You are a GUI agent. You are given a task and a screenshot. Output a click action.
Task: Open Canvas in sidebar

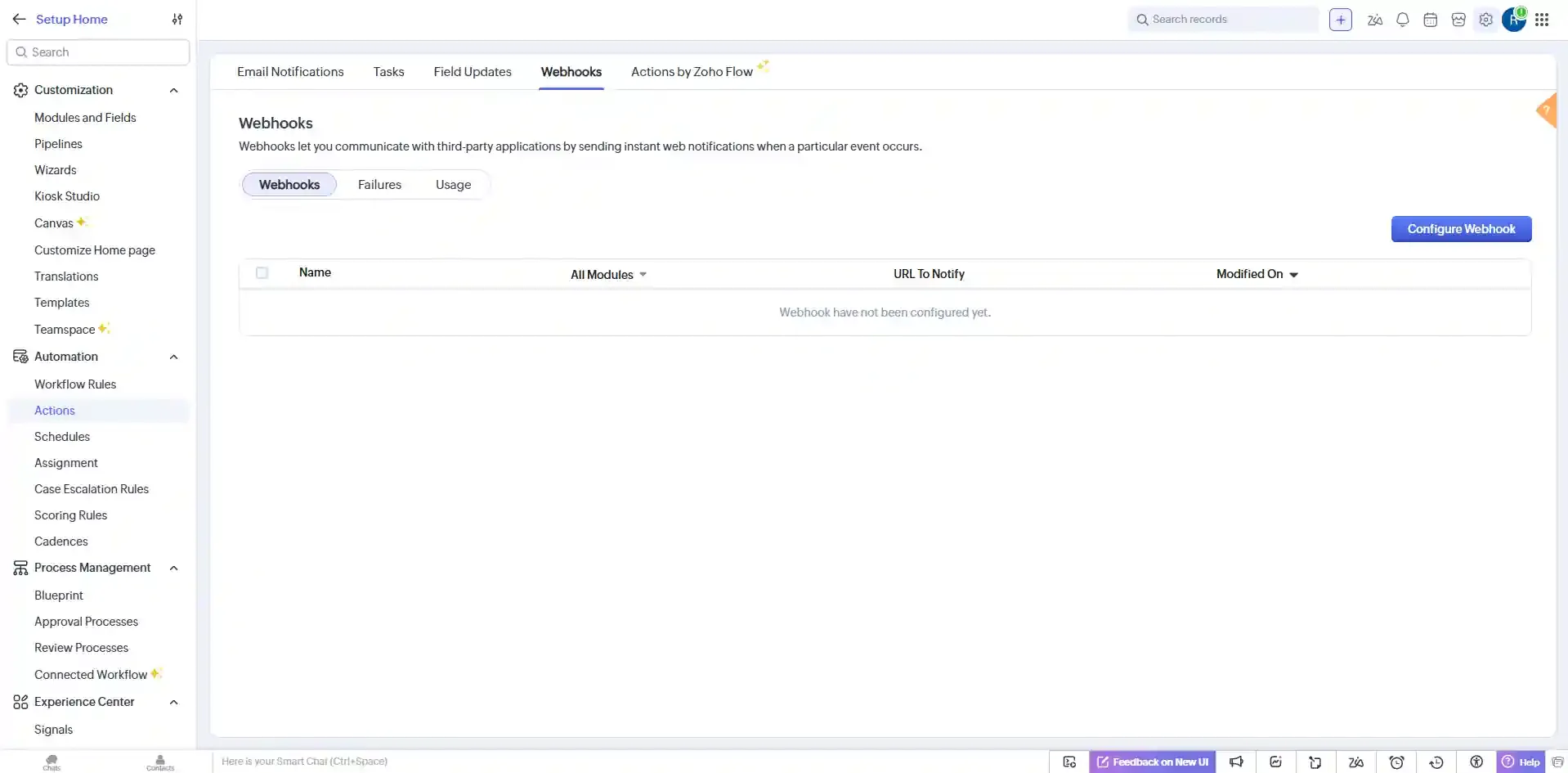(x=54, y=223)
